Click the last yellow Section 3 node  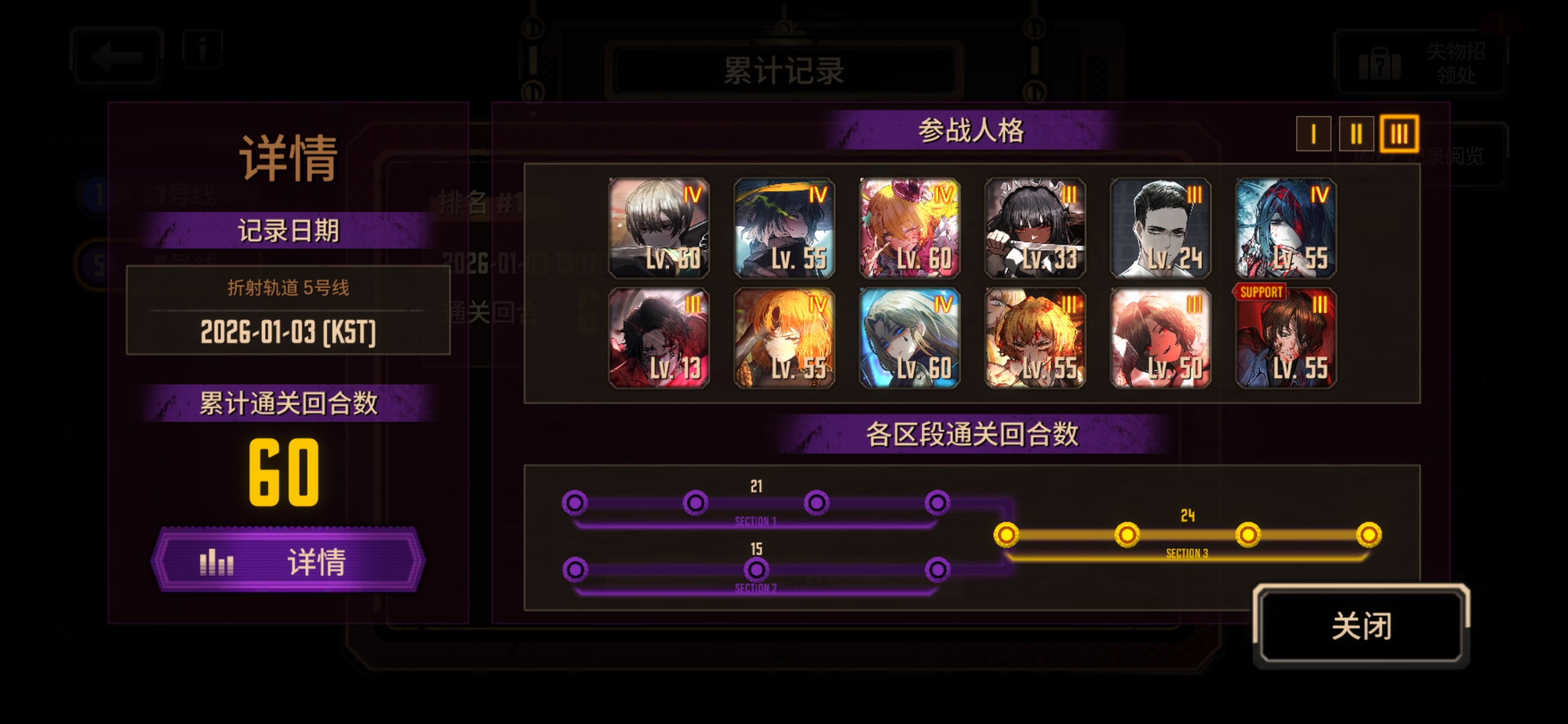[1368, 535]
